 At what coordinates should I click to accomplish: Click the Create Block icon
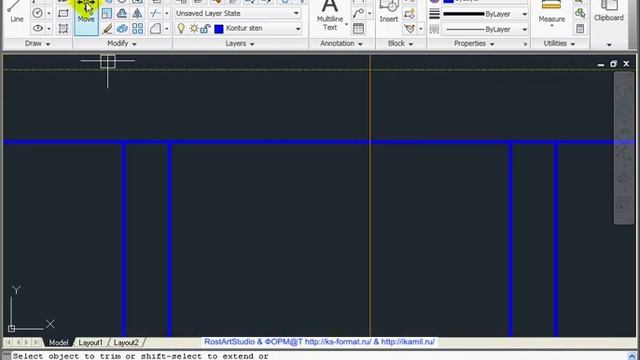click(x=409, y=13)
